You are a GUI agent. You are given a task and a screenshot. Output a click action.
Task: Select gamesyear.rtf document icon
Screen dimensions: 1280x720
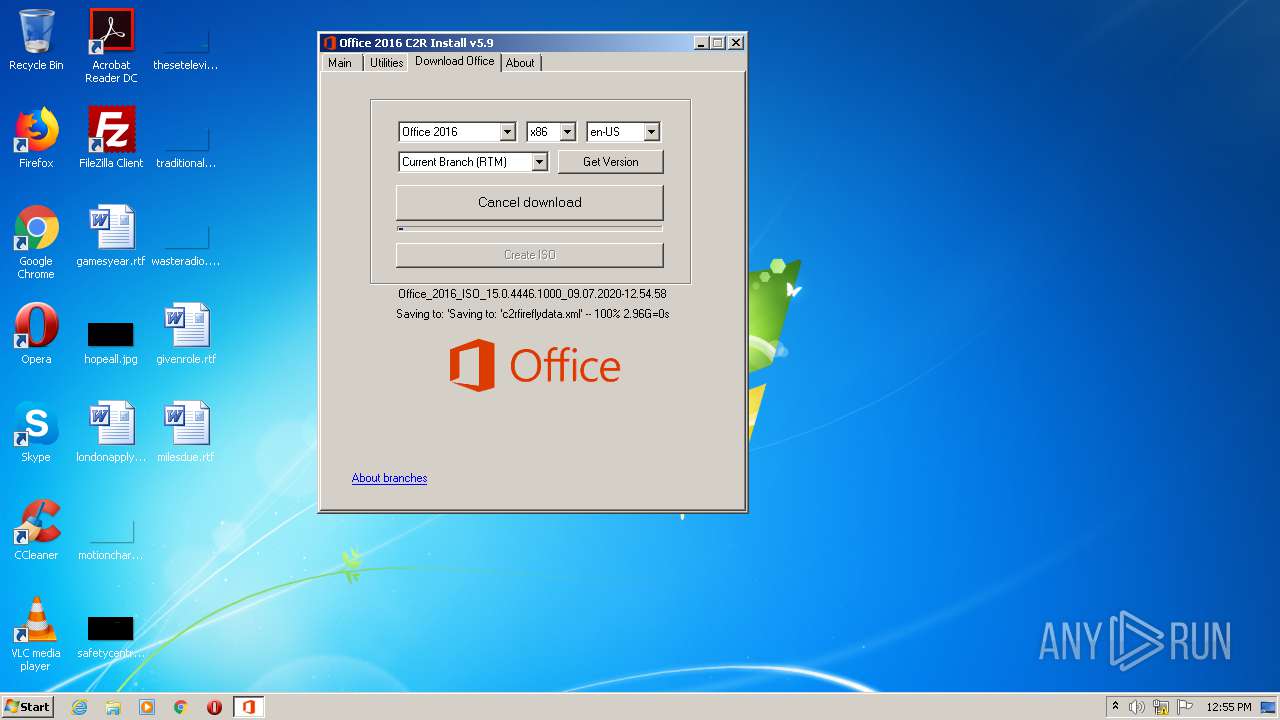(111, 236)
